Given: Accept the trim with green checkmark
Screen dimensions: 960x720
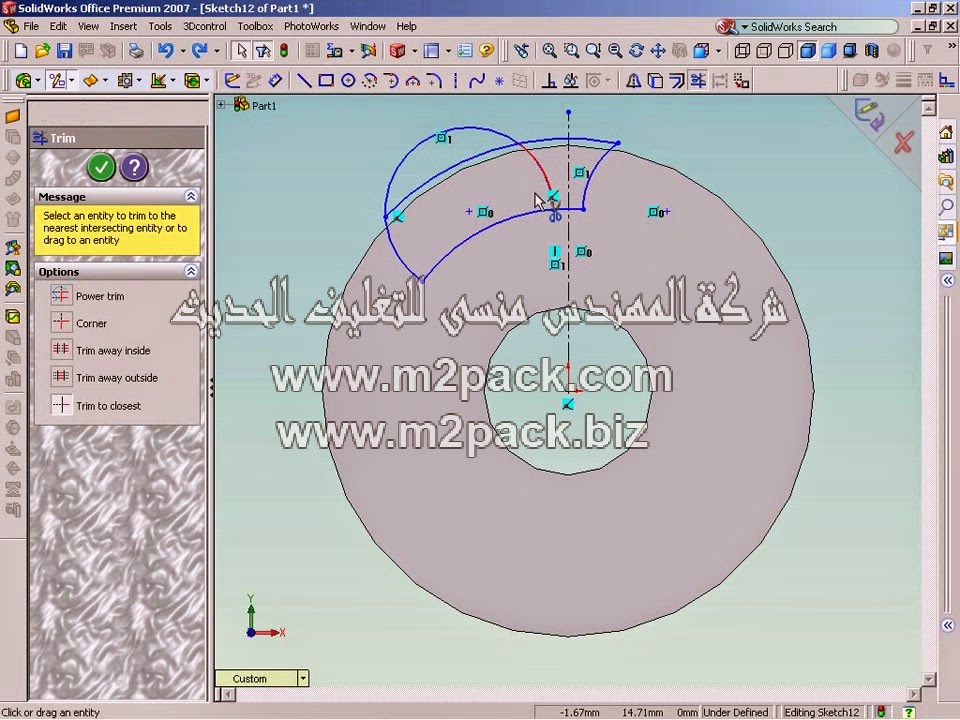Looking at the screenshot, I should pyautogui.click(x=101, y=167).
